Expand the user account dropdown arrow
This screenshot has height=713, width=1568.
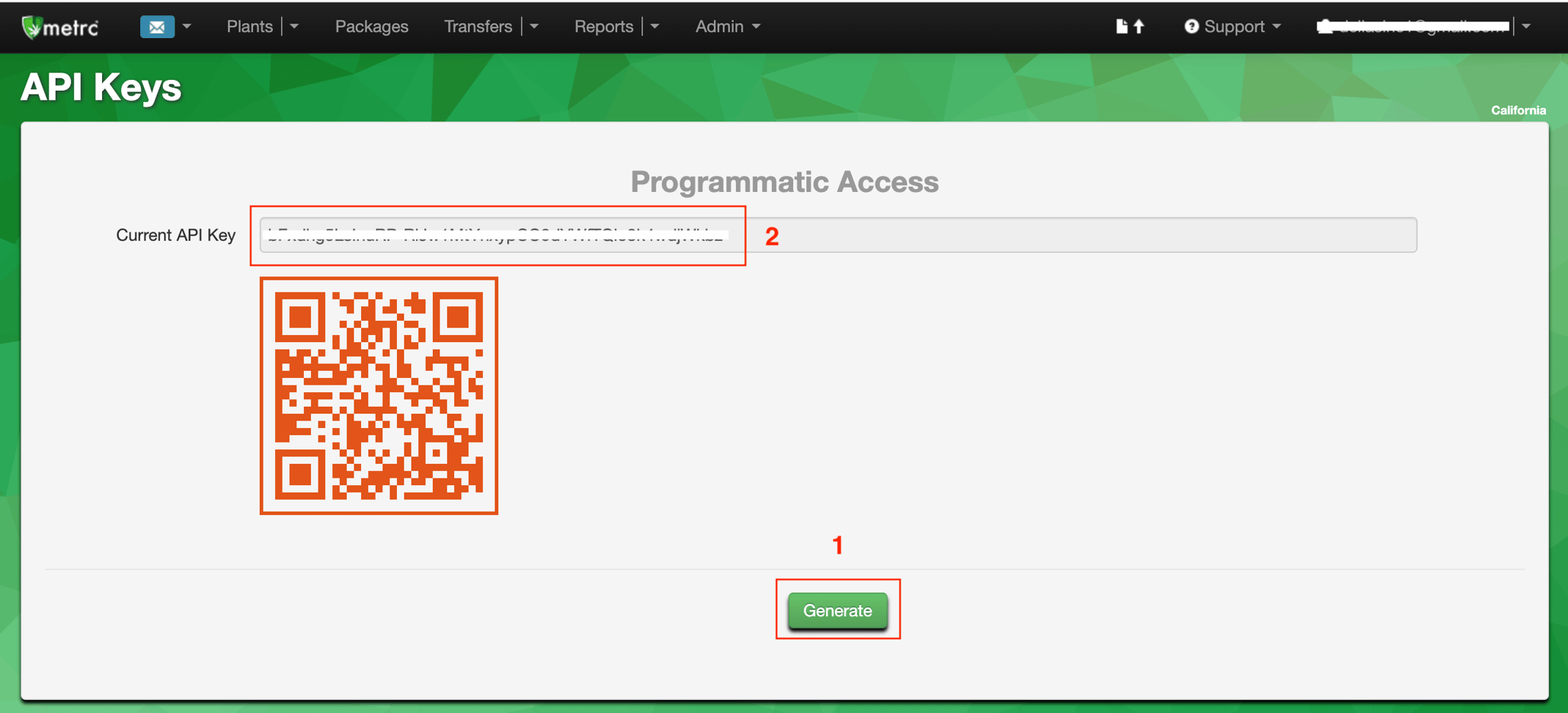tap(1527, 25)
